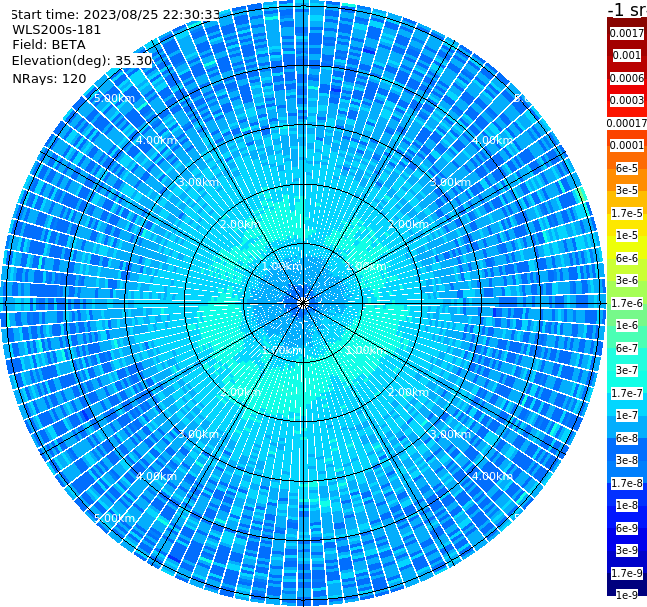647x607 pixels.
Task: Click the "NRays: 120" label
Action: 49,78
